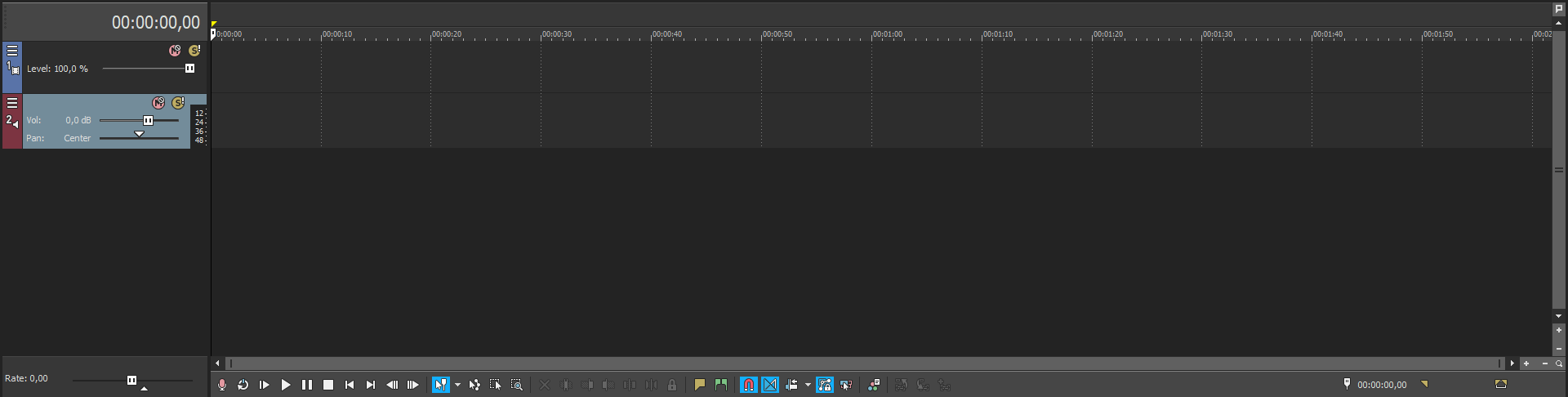
Task: Click the 0,0 dB volume value
Action: 78,120
